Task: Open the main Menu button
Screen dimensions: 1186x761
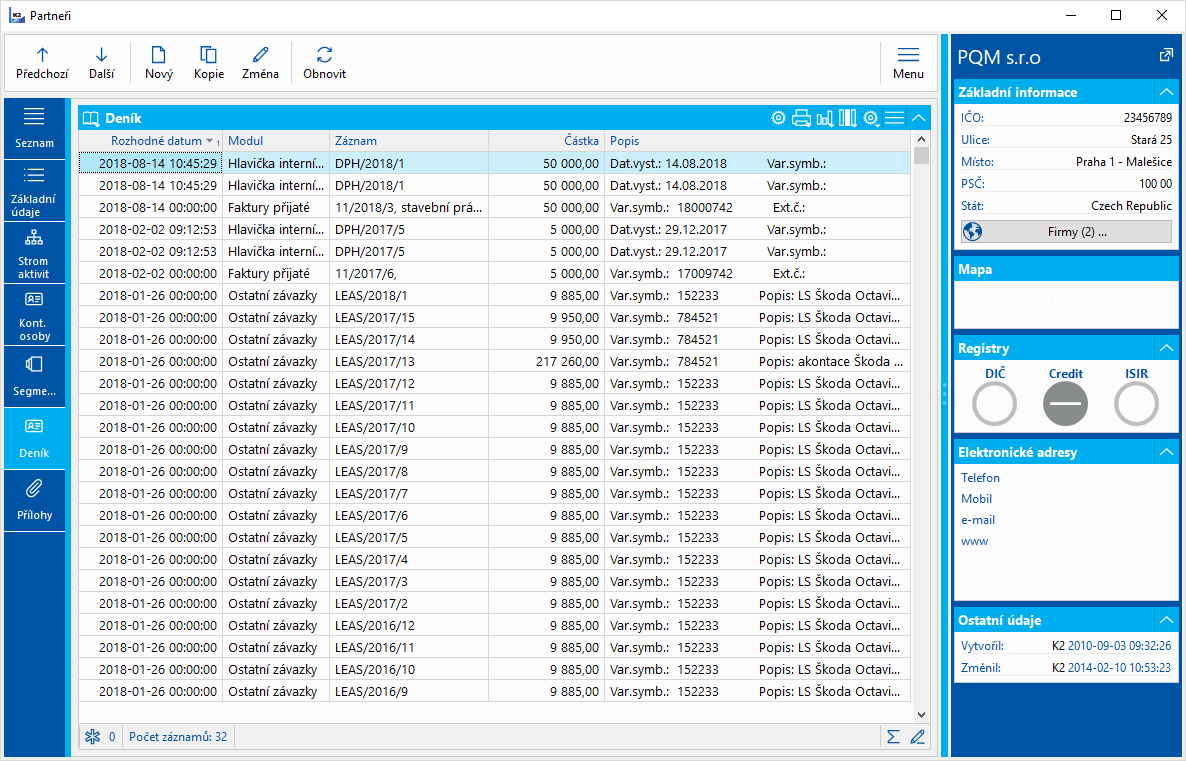Action: (x=908, y=63)
